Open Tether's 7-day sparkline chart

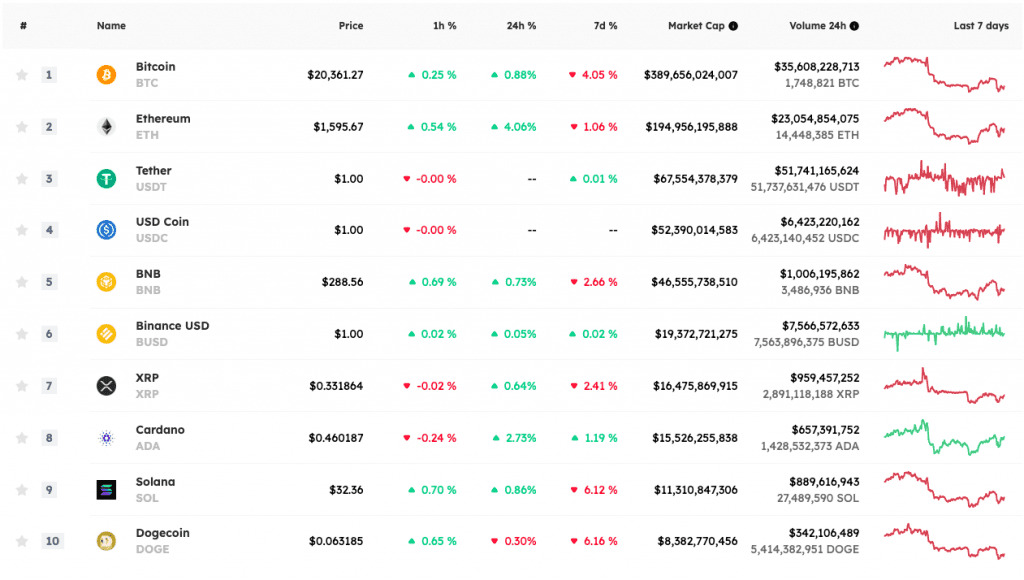944,178
